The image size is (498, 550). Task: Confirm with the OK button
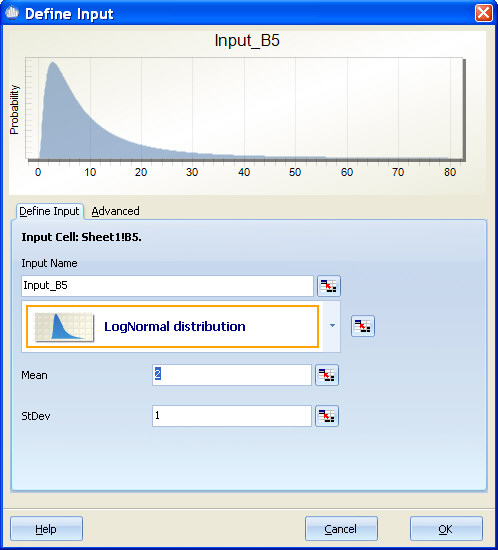tap(446, 529)
